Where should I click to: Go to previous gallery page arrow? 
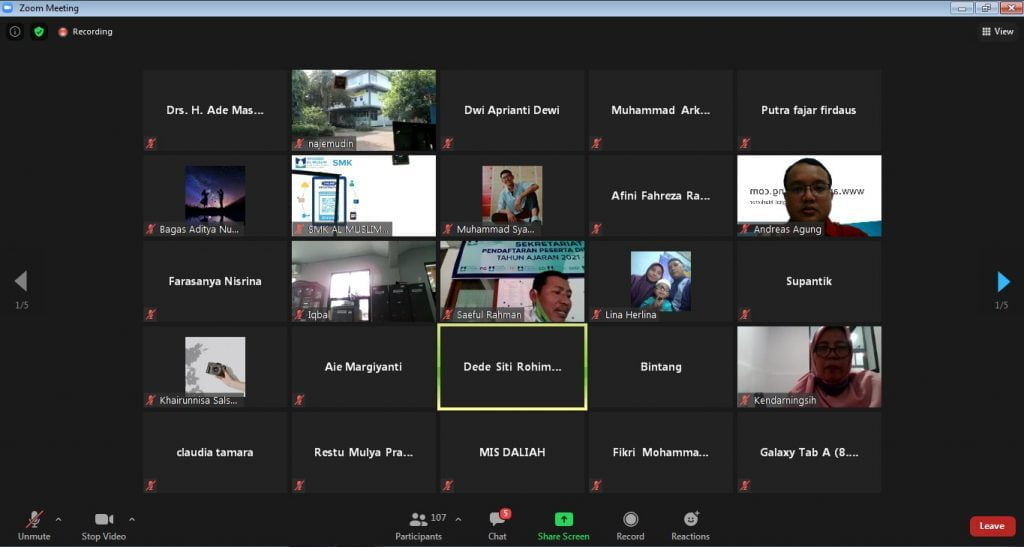[x=21, y=281]
